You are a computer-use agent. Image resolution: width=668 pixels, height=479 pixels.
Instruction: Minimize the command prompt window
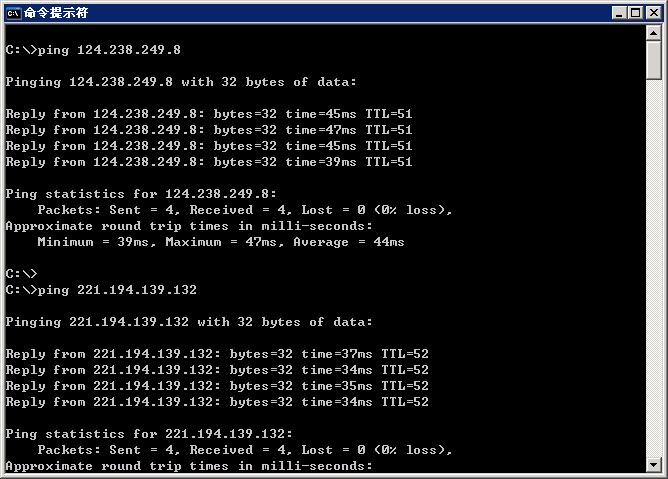coord(619,13)
